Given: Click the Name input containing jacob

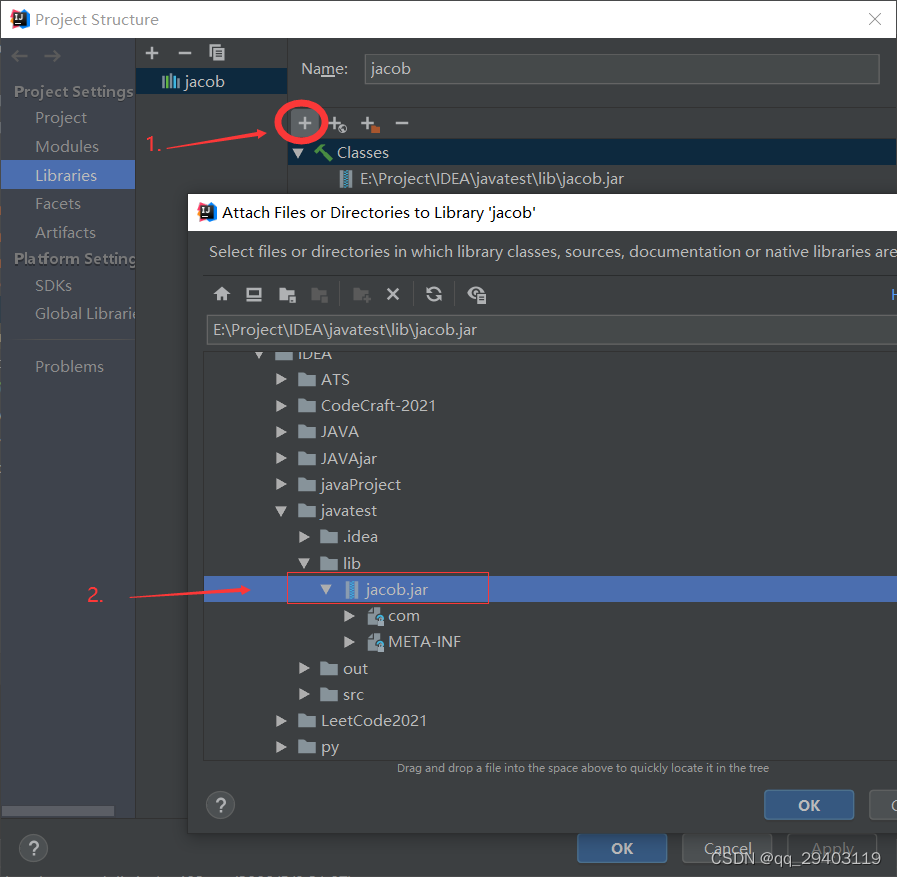Looking at the screenshot, I should [x=620, y=68].
